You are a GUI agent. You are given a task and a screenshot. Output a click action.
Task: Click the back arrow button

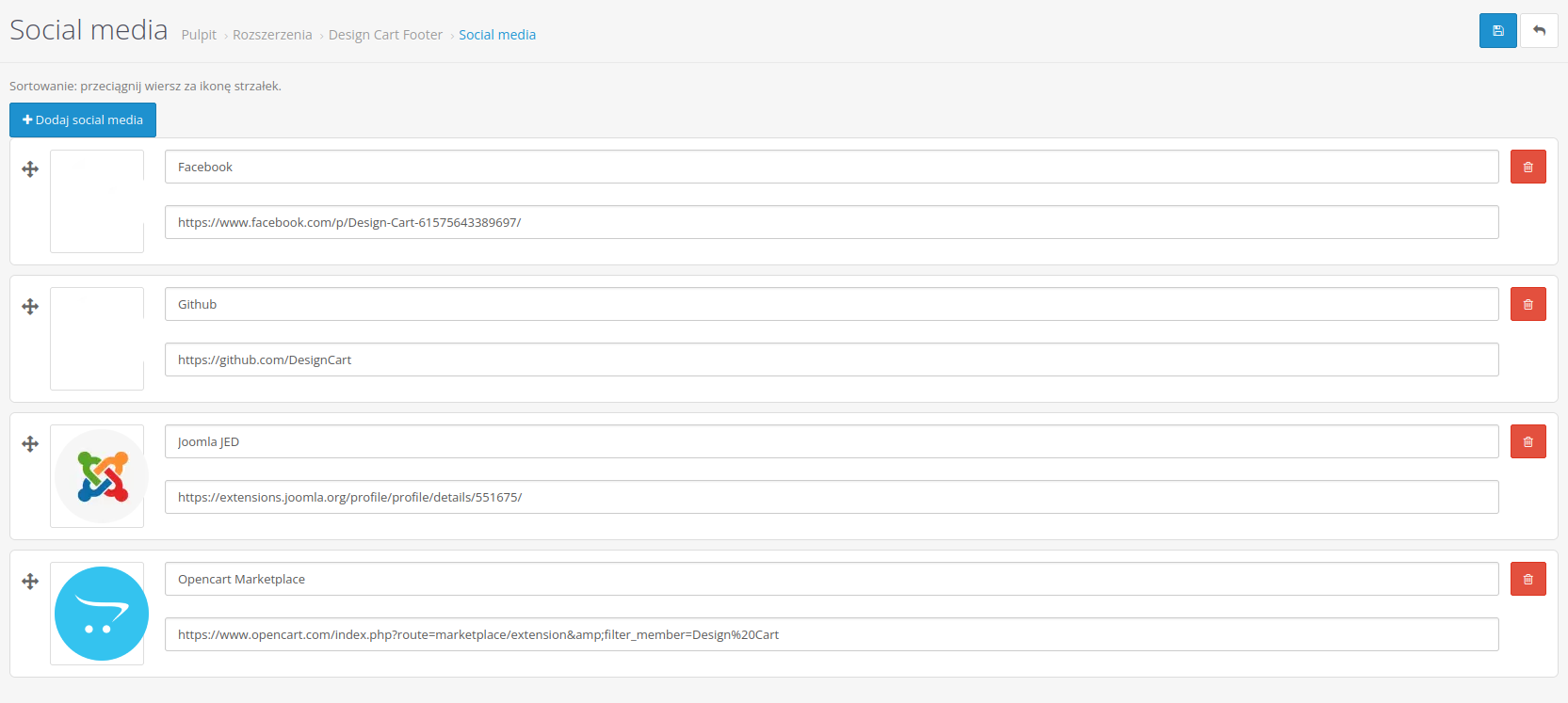tap(1539, 31)
